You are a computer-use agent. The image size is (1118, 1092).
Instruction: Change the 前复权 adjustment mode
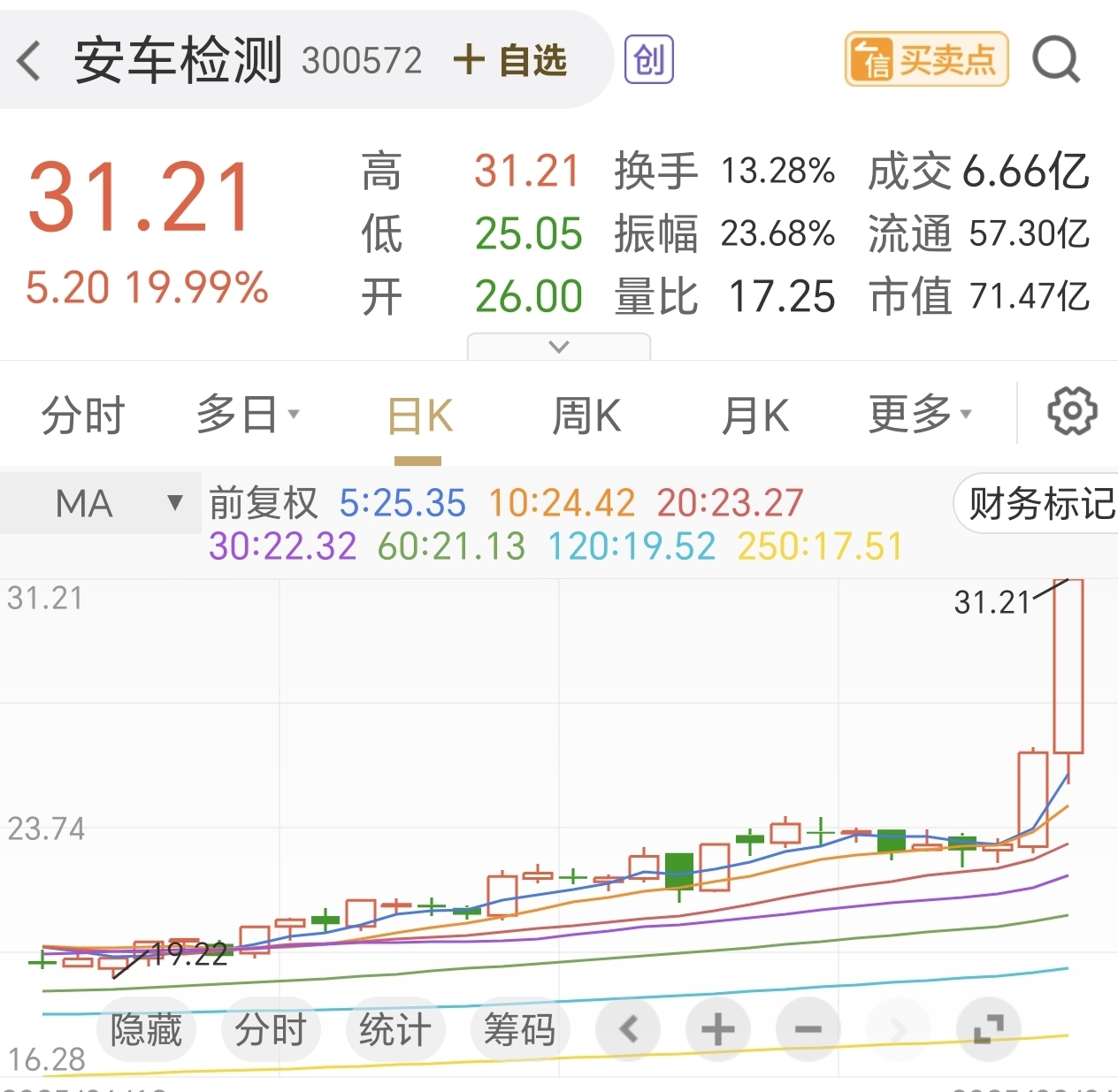[264, 503]
